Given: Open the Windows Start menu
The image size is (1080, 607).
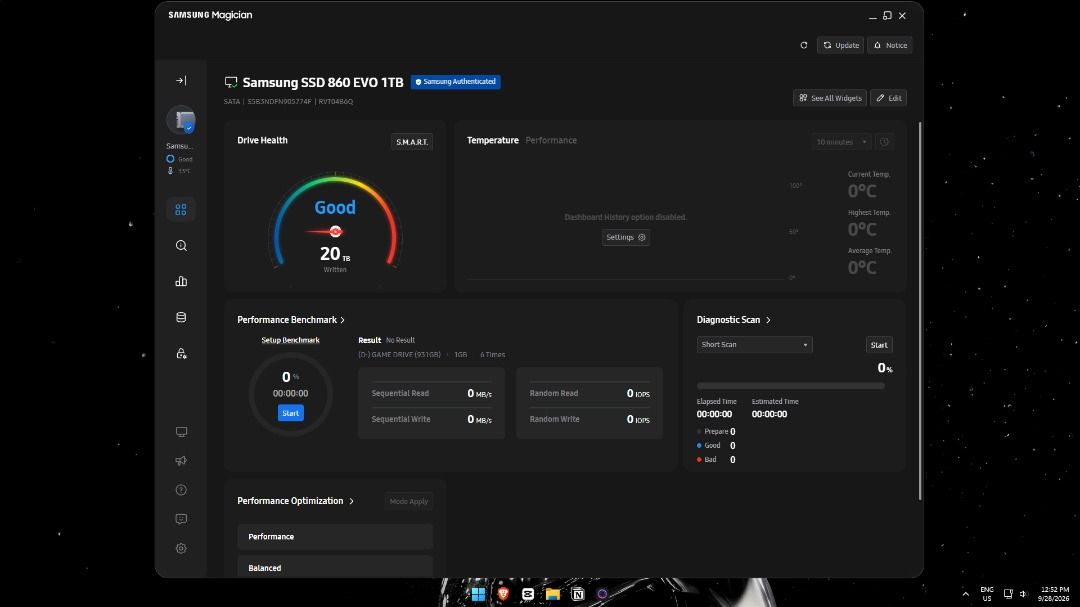Looking at the screenshot, I should coord(478,594).
